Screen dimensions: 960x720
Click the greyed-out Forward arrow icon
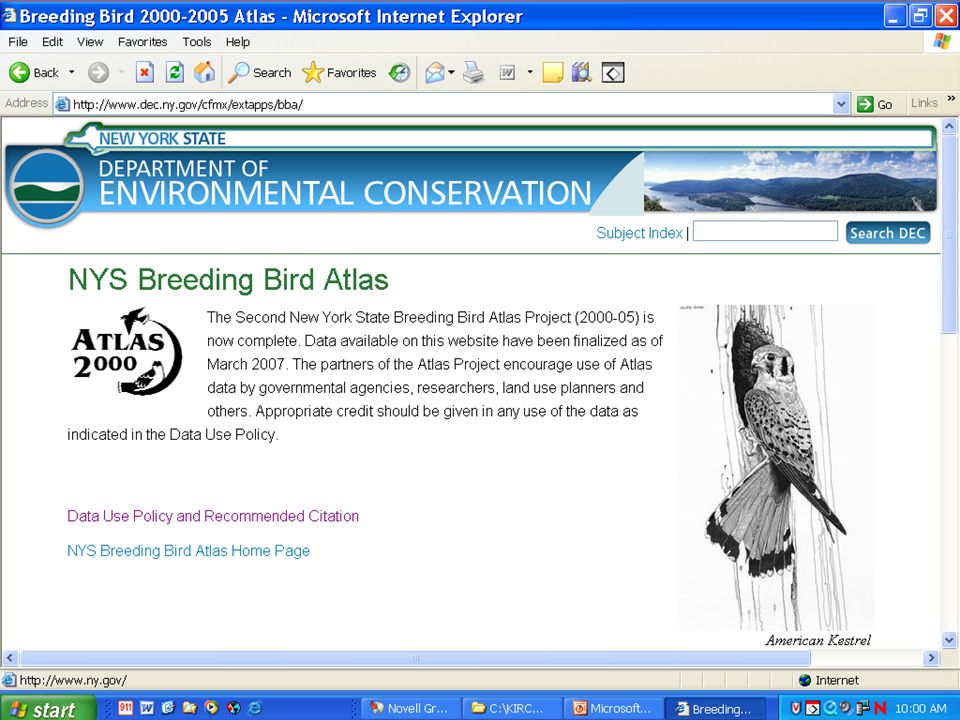[x=98, y=73]
